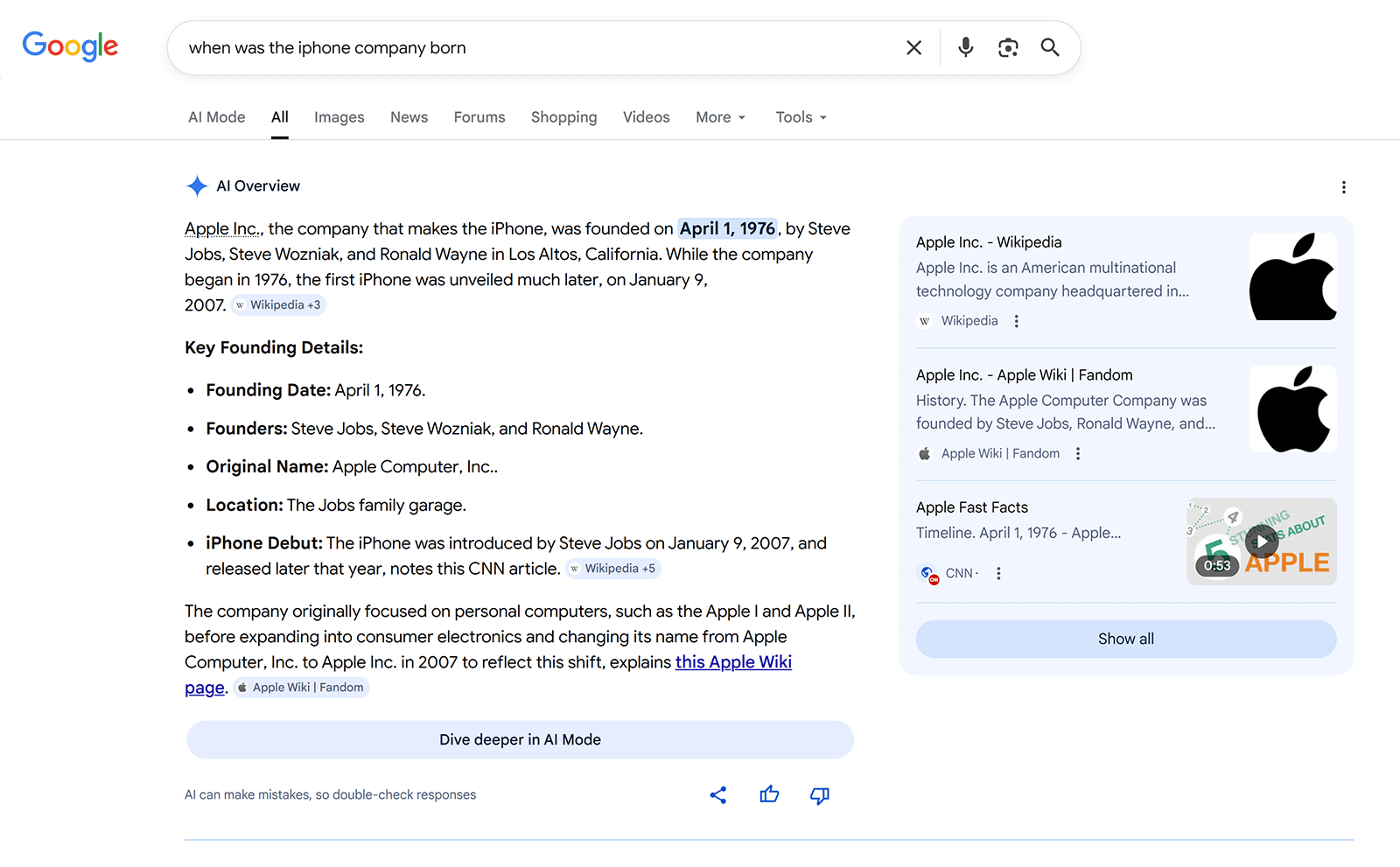The image size is (1400, 867).
Task: Click the Google logo
Action: point(70,46)
